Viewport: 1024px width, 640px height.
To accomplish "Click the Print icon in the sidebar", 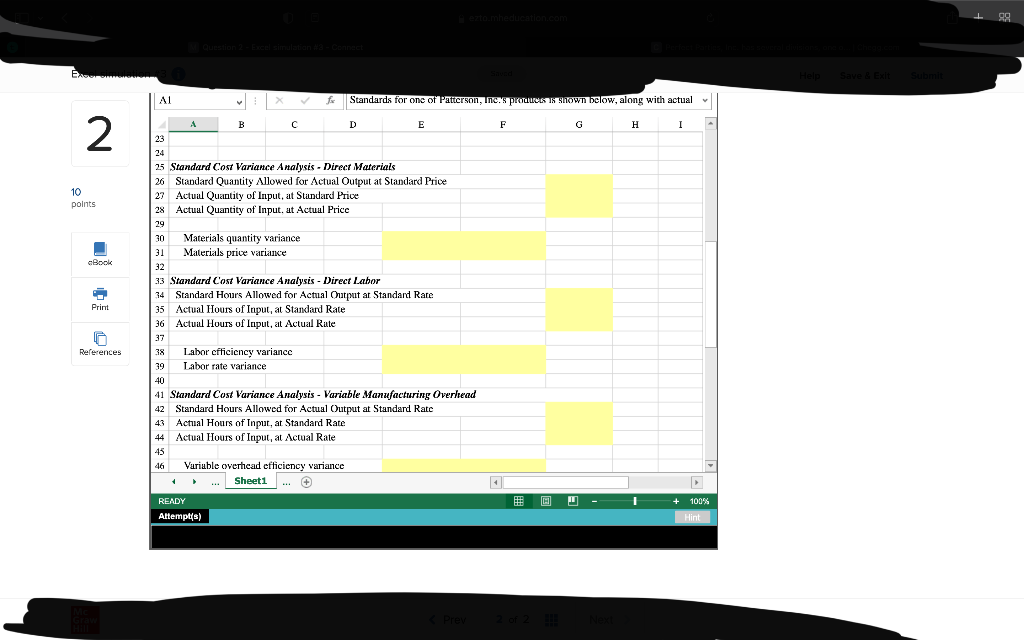I will [x=100, y=295].
